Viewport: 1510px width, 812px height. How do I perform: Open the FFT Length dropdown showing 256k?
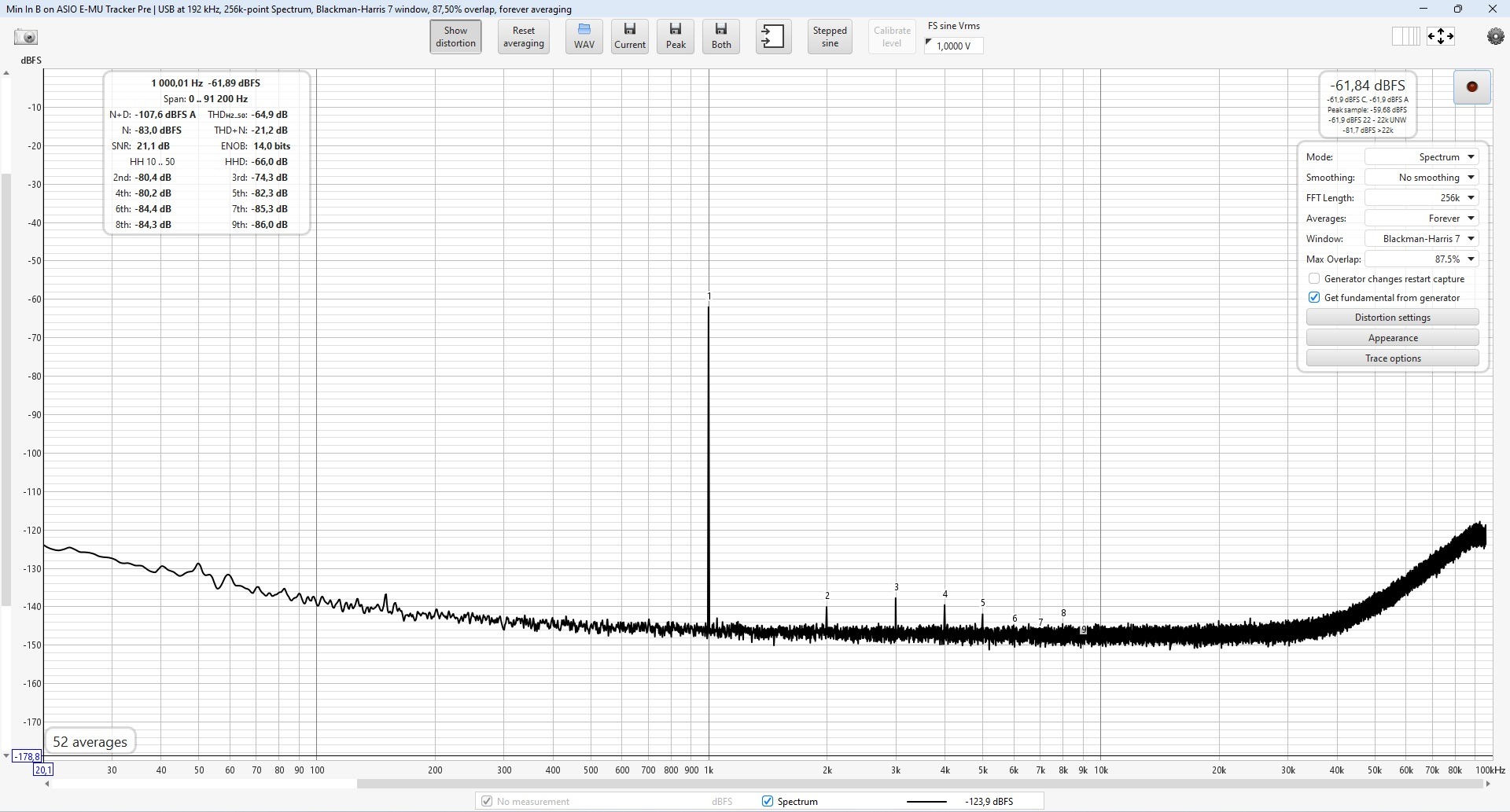point(1422,198)
